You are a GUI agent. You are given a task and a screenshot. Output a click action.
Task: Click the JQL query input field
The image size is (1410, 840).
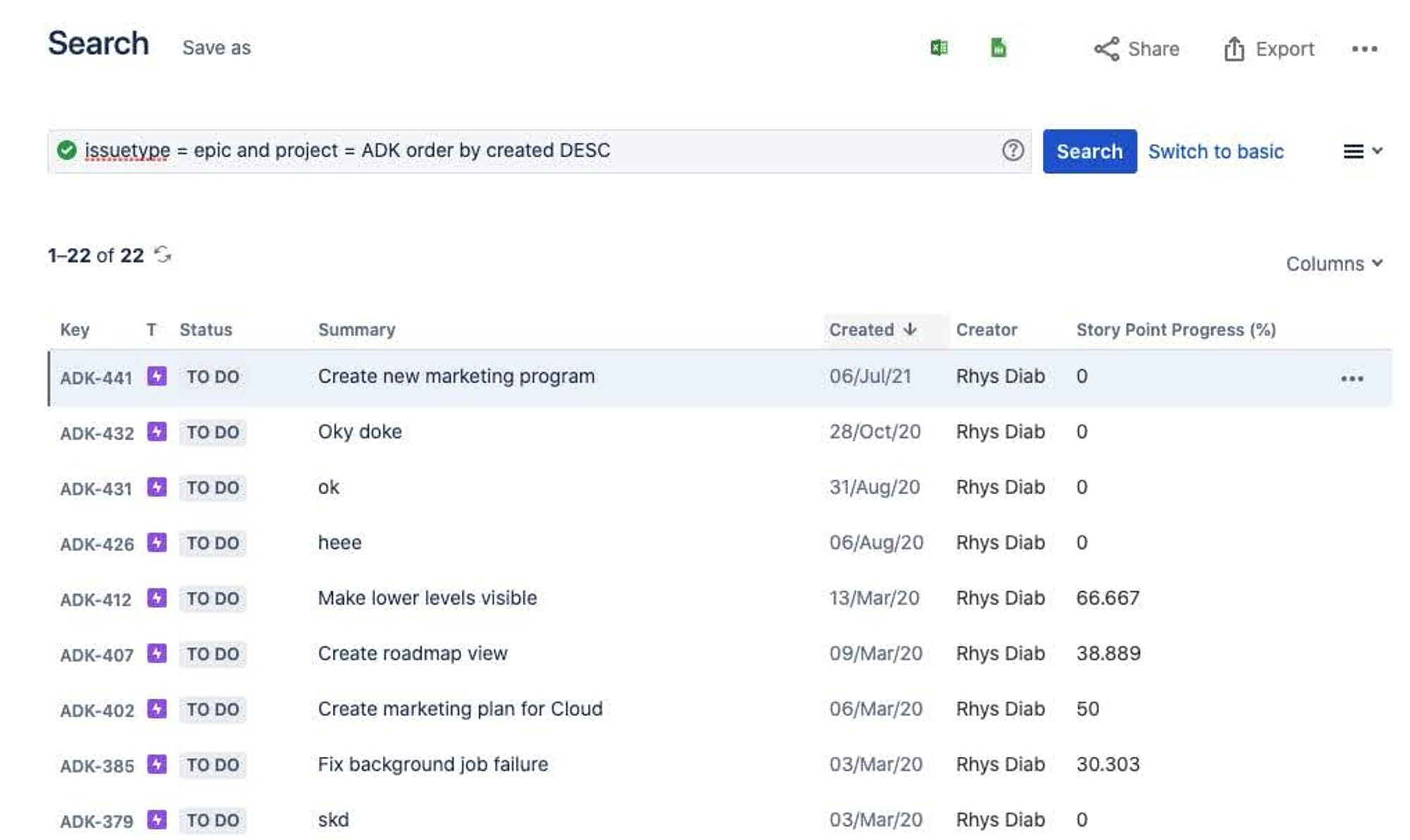[540, 150]
